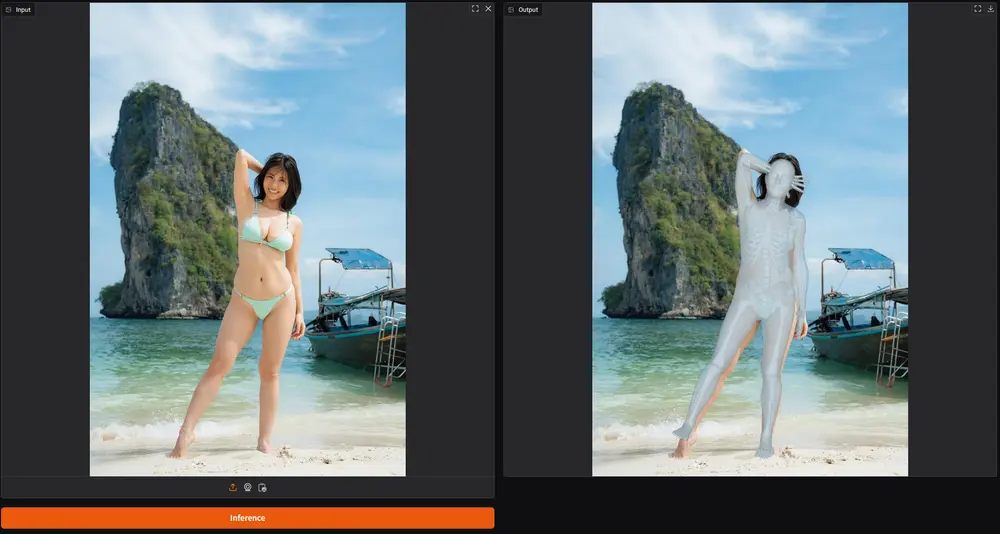This screenshot has height=534, width=1000.
Task: Click the rock island in Input image
Action: (169, 204)
